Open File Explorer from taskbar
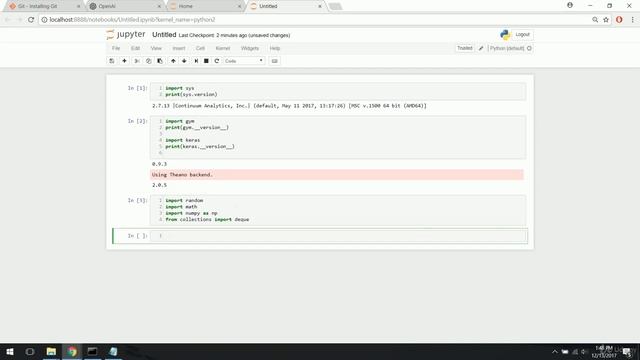 51,351
